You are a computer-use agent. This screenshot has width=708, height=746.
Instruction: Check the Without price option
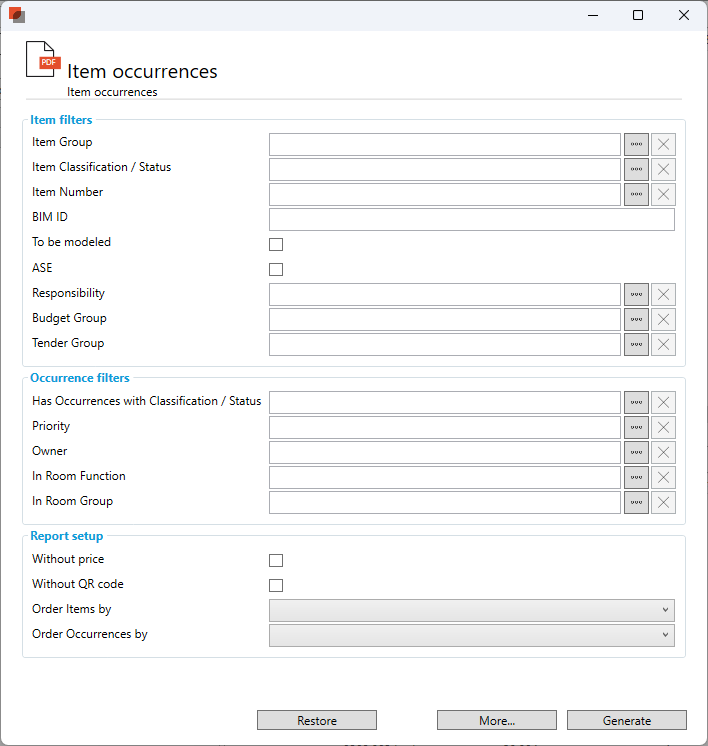(276, 560)
